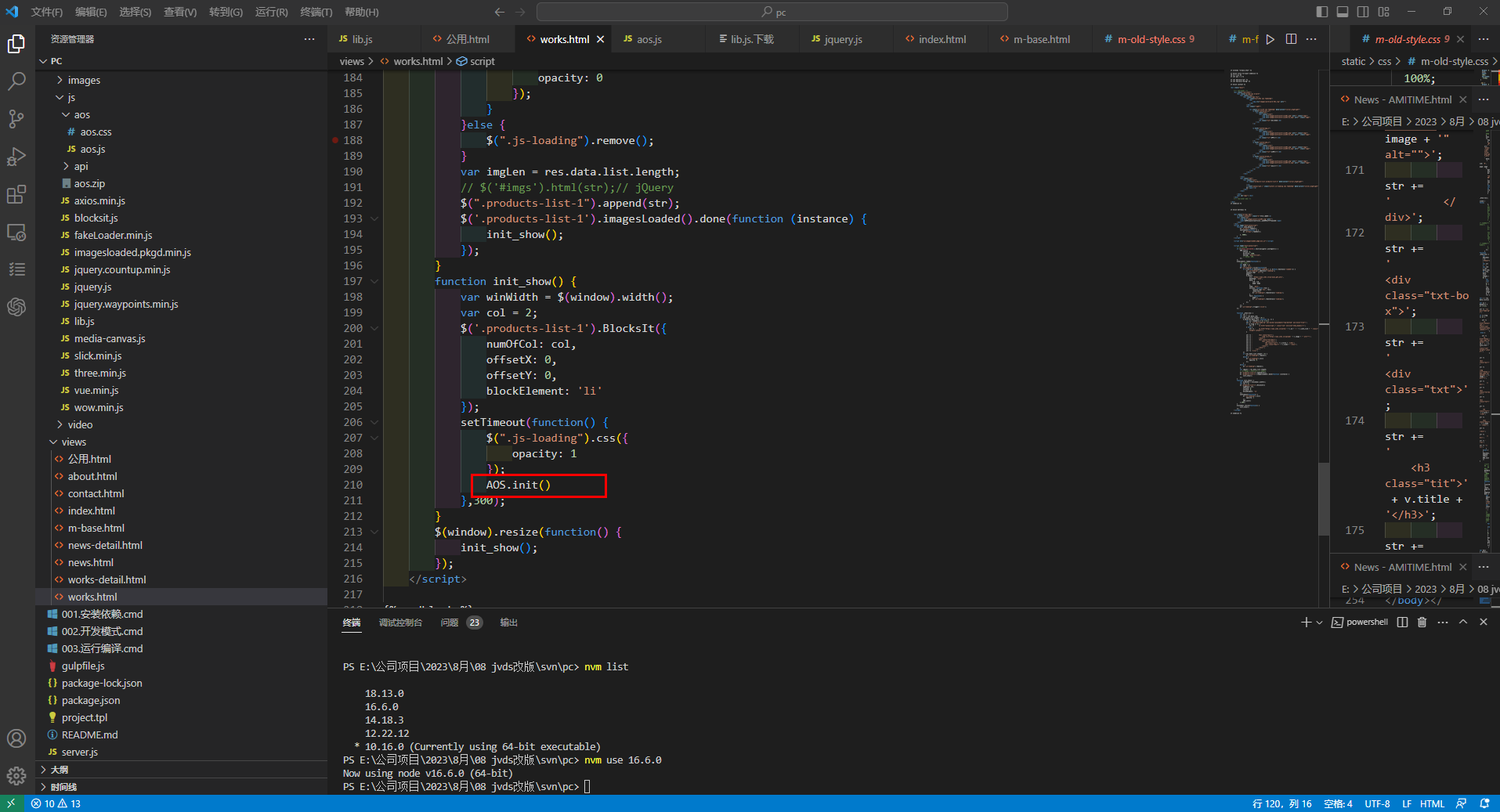Customize layout icon in title bar

1384,12
